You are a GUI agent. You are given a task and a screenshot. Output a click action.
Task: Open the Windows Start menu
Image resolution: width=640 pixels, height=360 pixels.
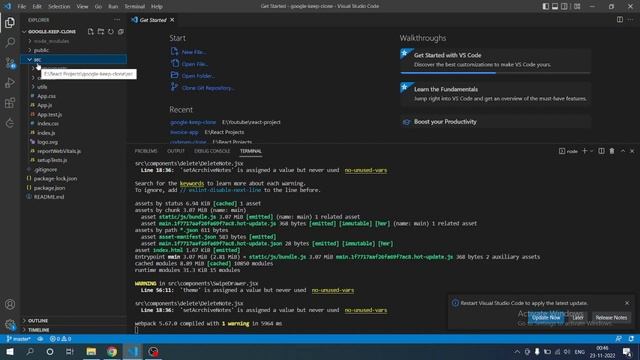pyautogui.click(x=10, y=351)
